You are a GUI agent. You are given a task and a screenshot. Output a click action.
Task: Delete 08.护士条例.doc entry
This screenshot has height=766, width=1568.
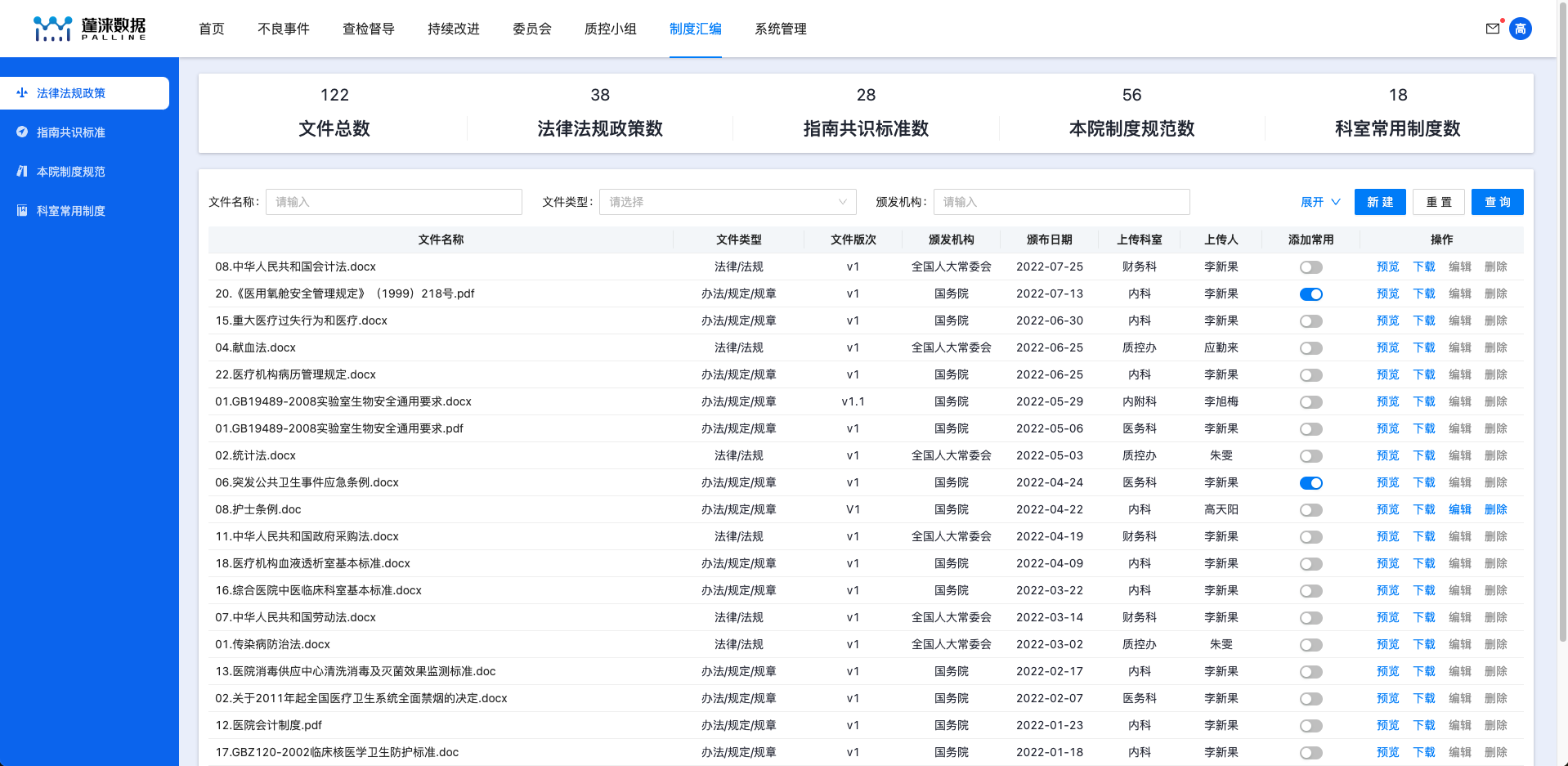pos(1496,509)
